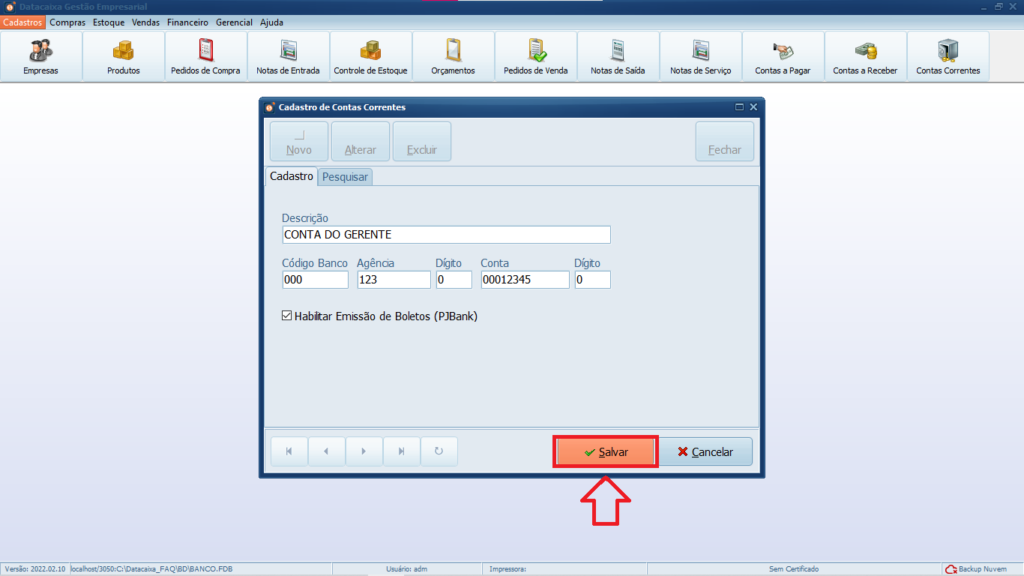The height and width of the screenshot is (576, 1024).
Task: Go to last record navigation button
Action: tap(401, 451)
